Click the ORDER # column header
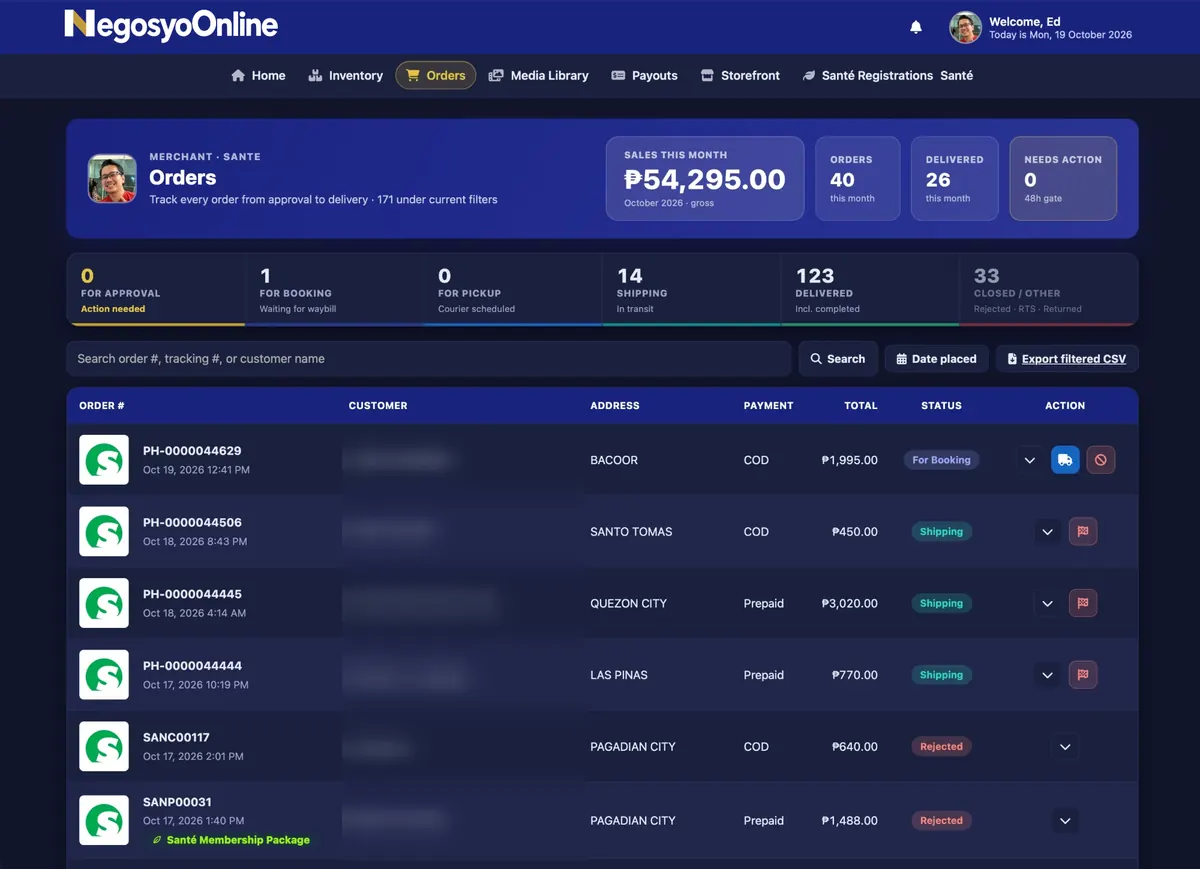 [102, 406]
